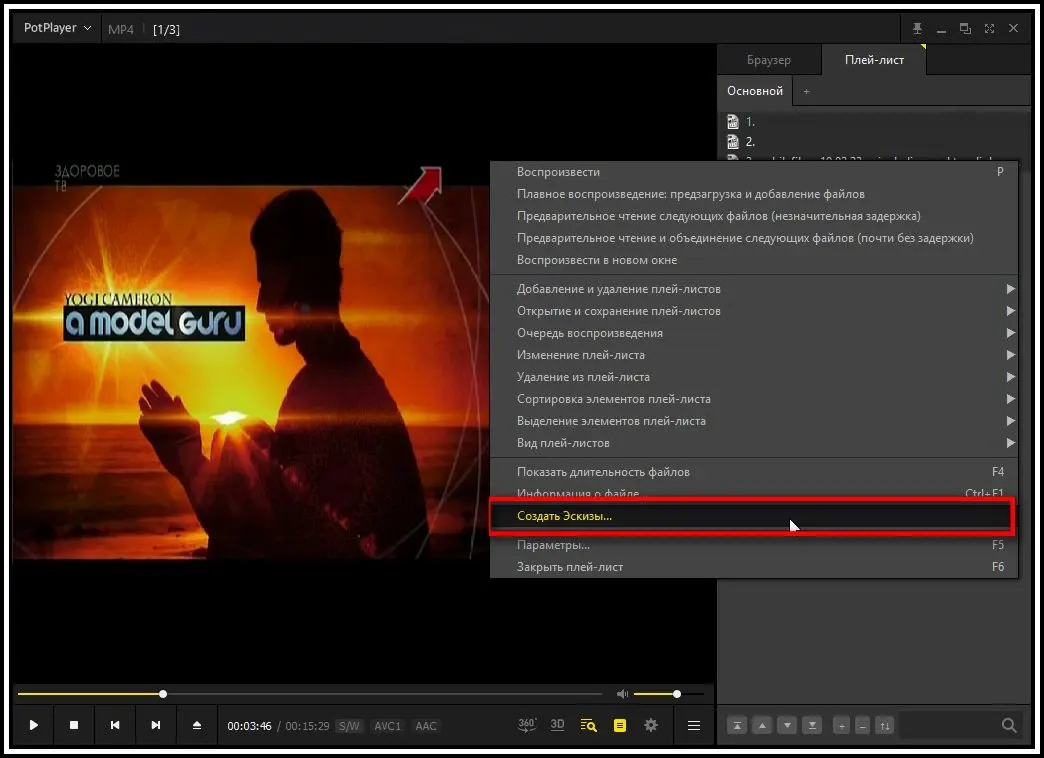1044x758 pixels.
Task: Move selected item to playlist bottom
Action: pyautogui.click(x=812, y=726)
